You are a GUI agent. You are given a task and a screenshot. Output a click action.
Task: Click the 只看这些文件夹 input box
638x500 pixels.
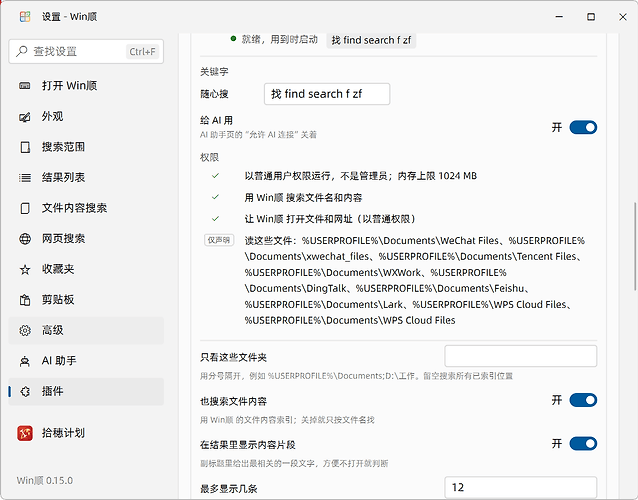pos(520,356)
